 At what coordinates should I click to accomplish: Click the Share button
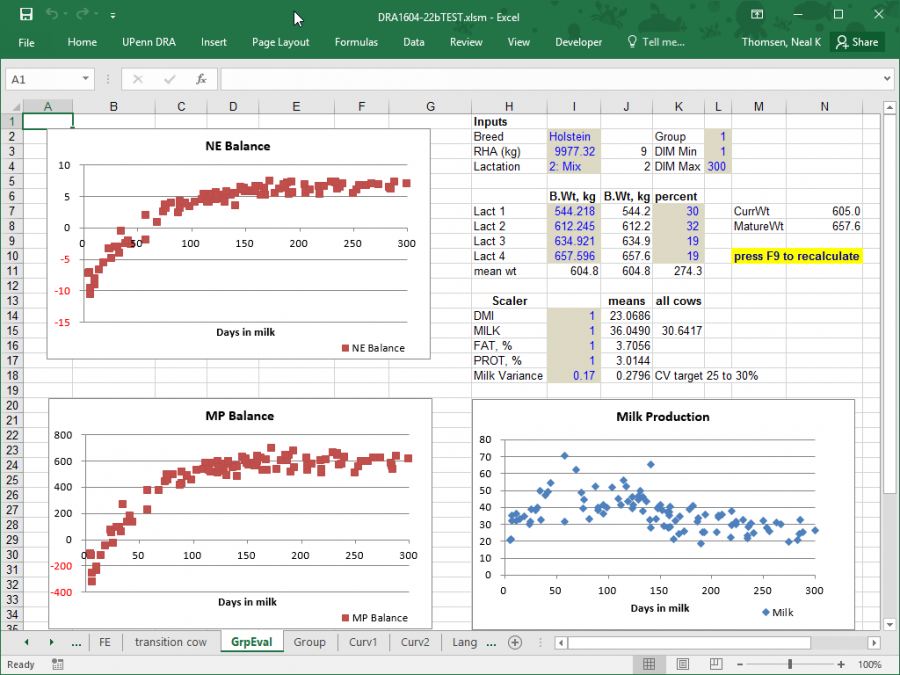[857, 42]
